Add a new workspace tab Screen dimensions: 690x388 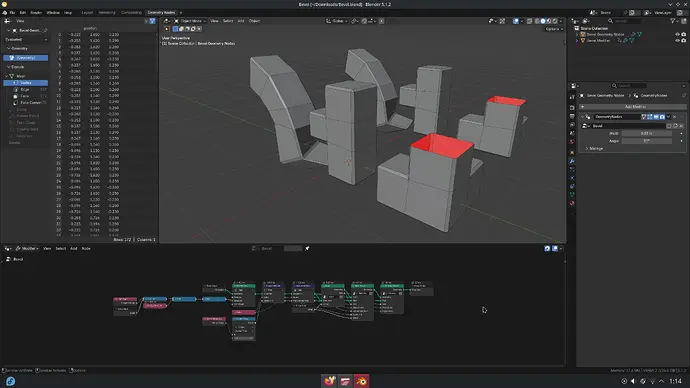pos(181,12)
